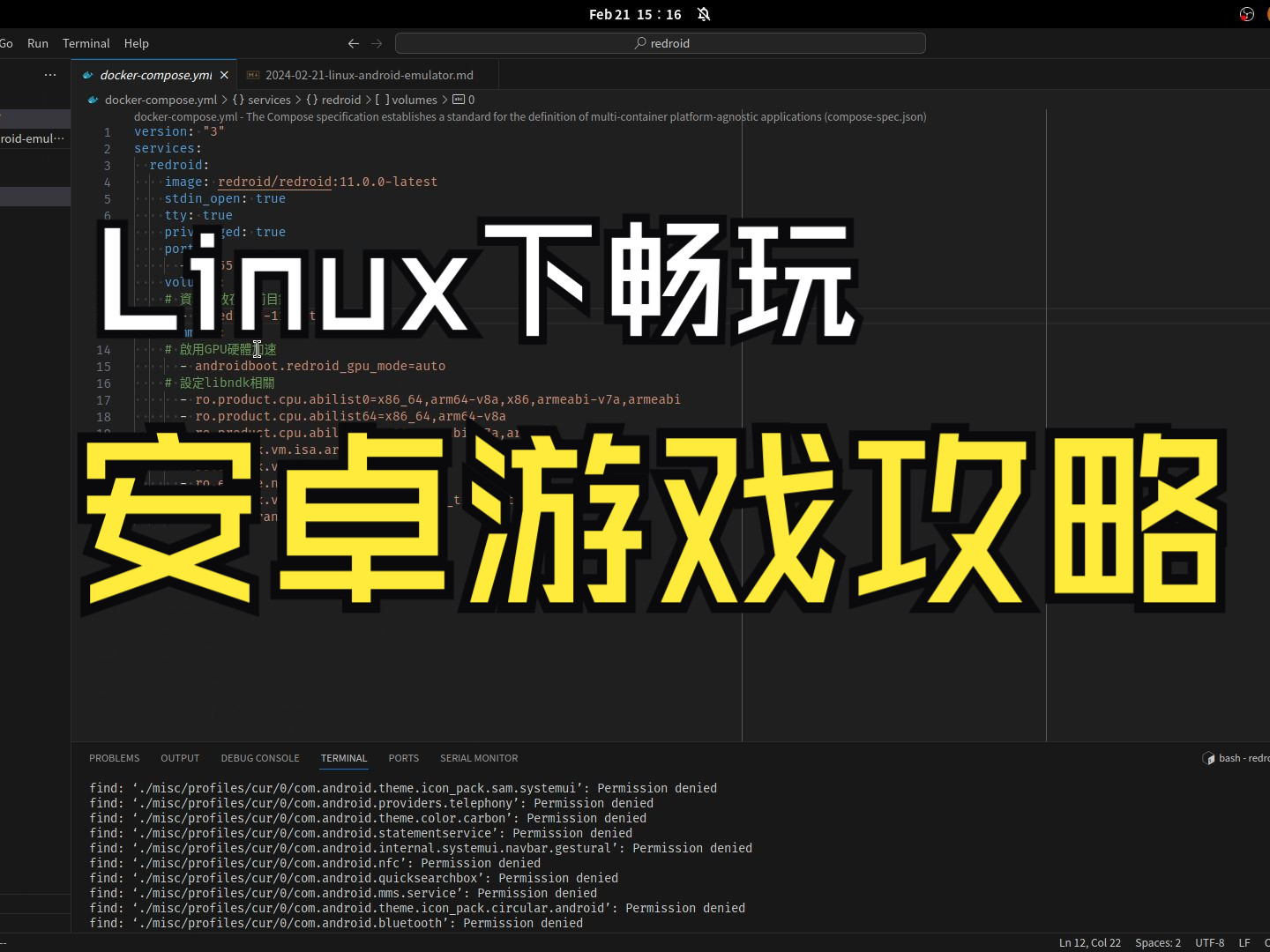
Task: Go back with the left arrow
Action: tap(354, 43)
